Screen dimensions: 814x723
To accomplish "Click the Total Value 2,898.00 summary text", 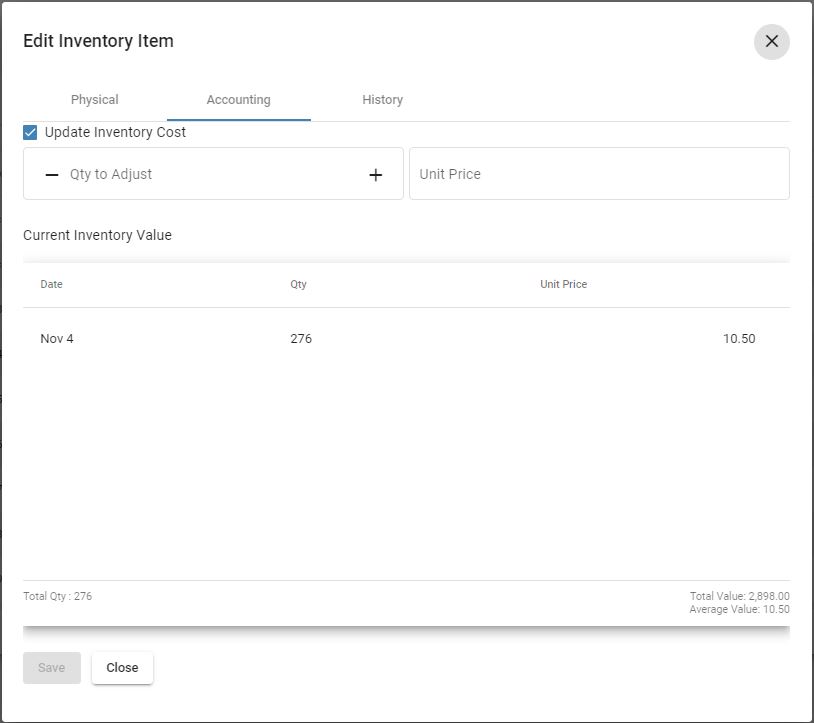I will click(x=739, y=596).
